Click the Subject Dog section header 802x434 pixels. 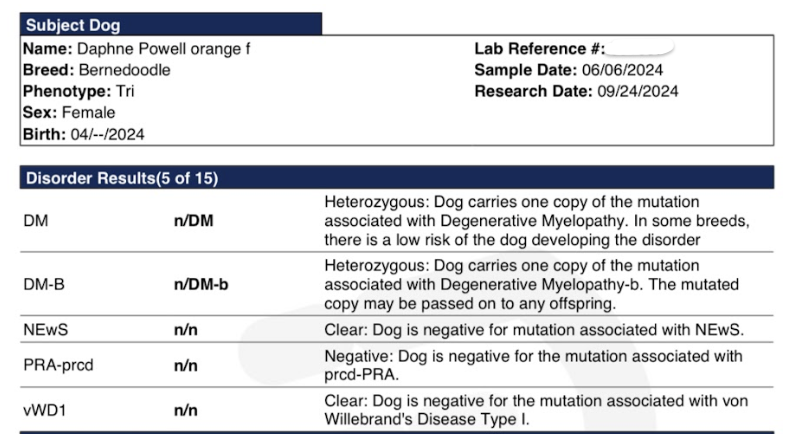pyautogui.click(x=171, y=25)
